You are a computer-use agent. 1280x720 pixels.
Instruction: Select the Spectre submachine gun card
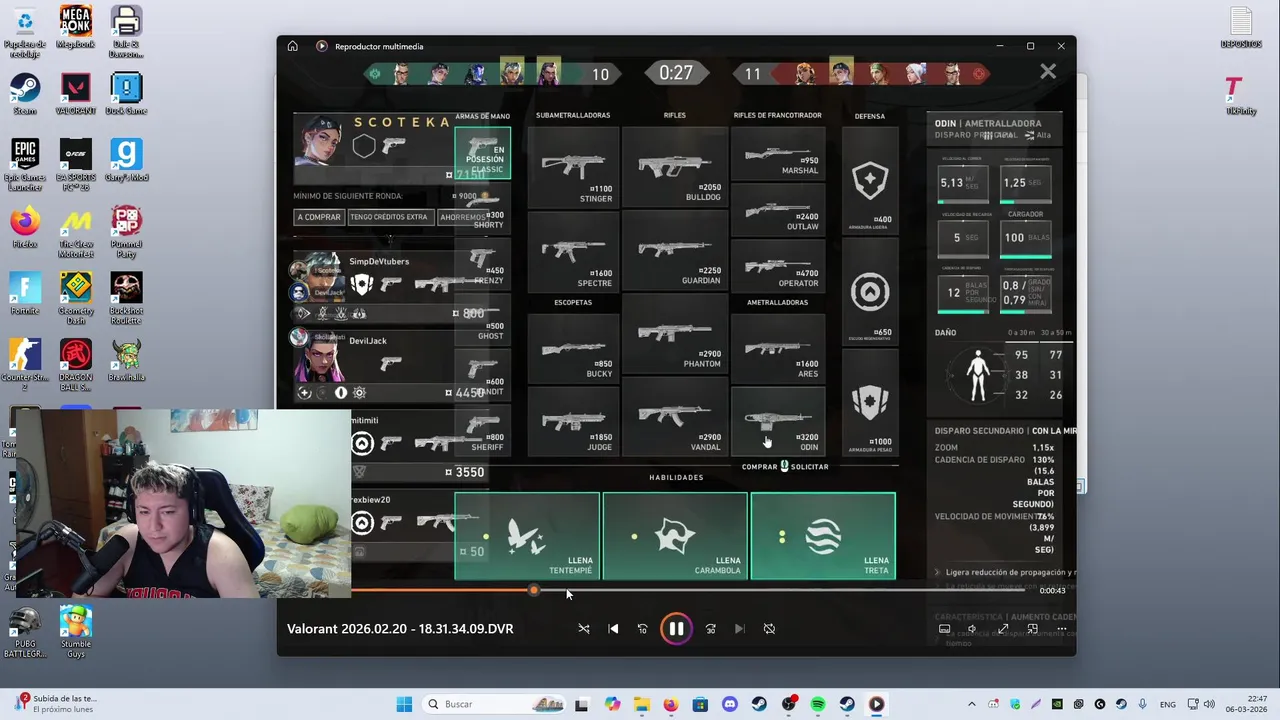(x=572, y=253)
